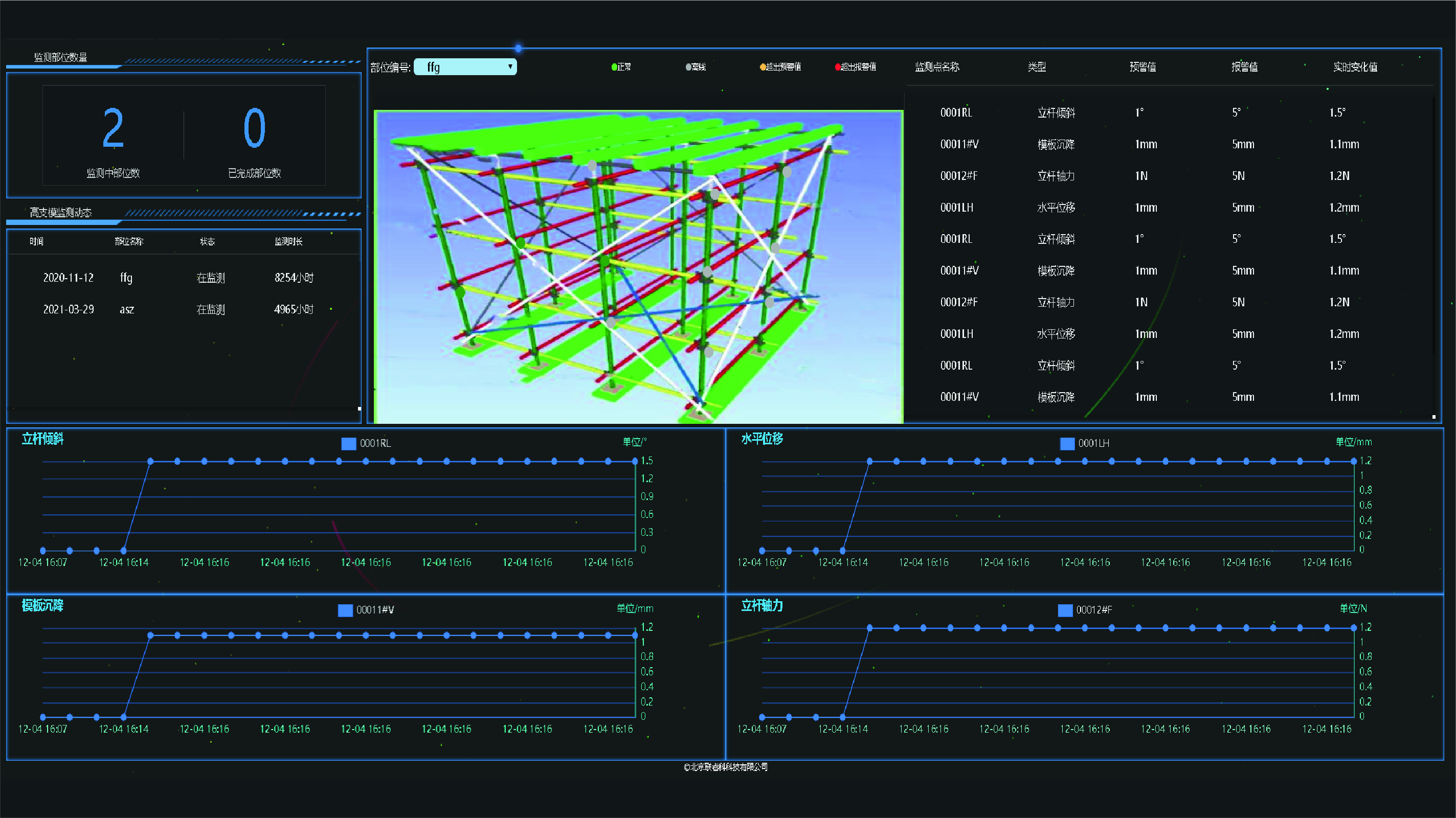Toggle the 00012#F chart legend swatch

coord(1065,610)
